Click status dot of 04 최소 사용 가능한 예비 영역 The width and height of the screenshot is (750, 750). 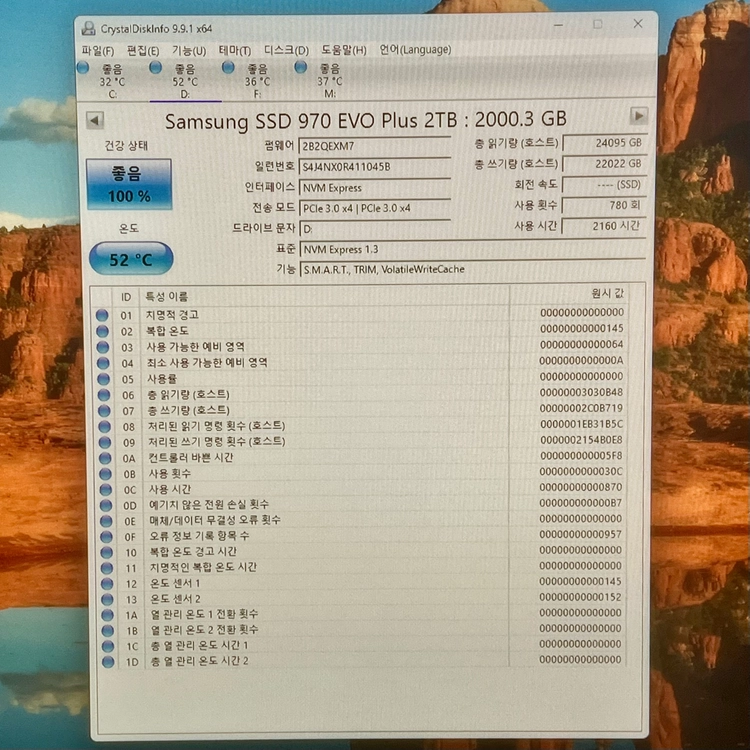click(103, 363)
